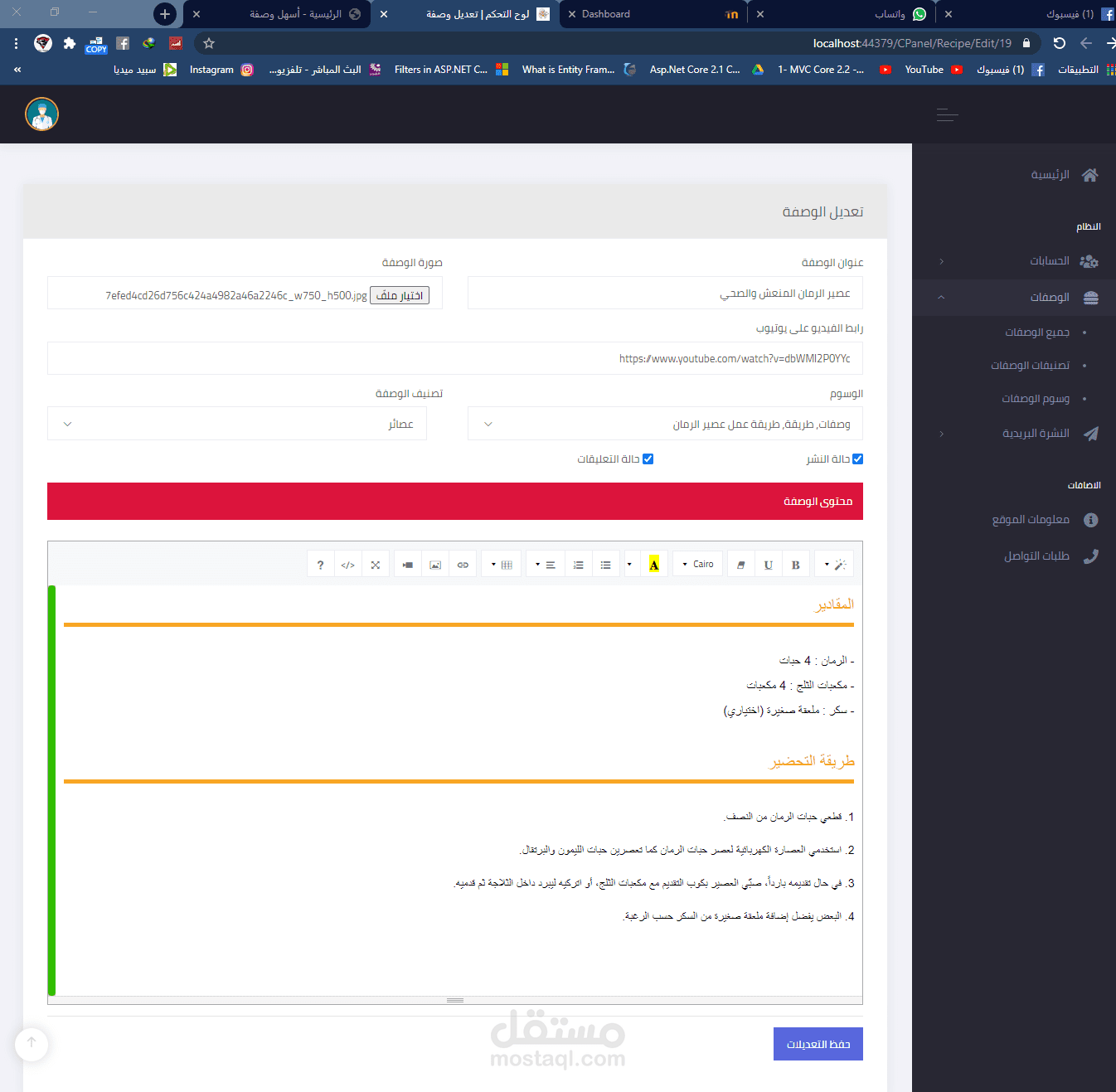Viewport: 1116px width, 1092px height.
Task: Toggle fullscreen mode in the editor
Action: click(x=376, y=565)
